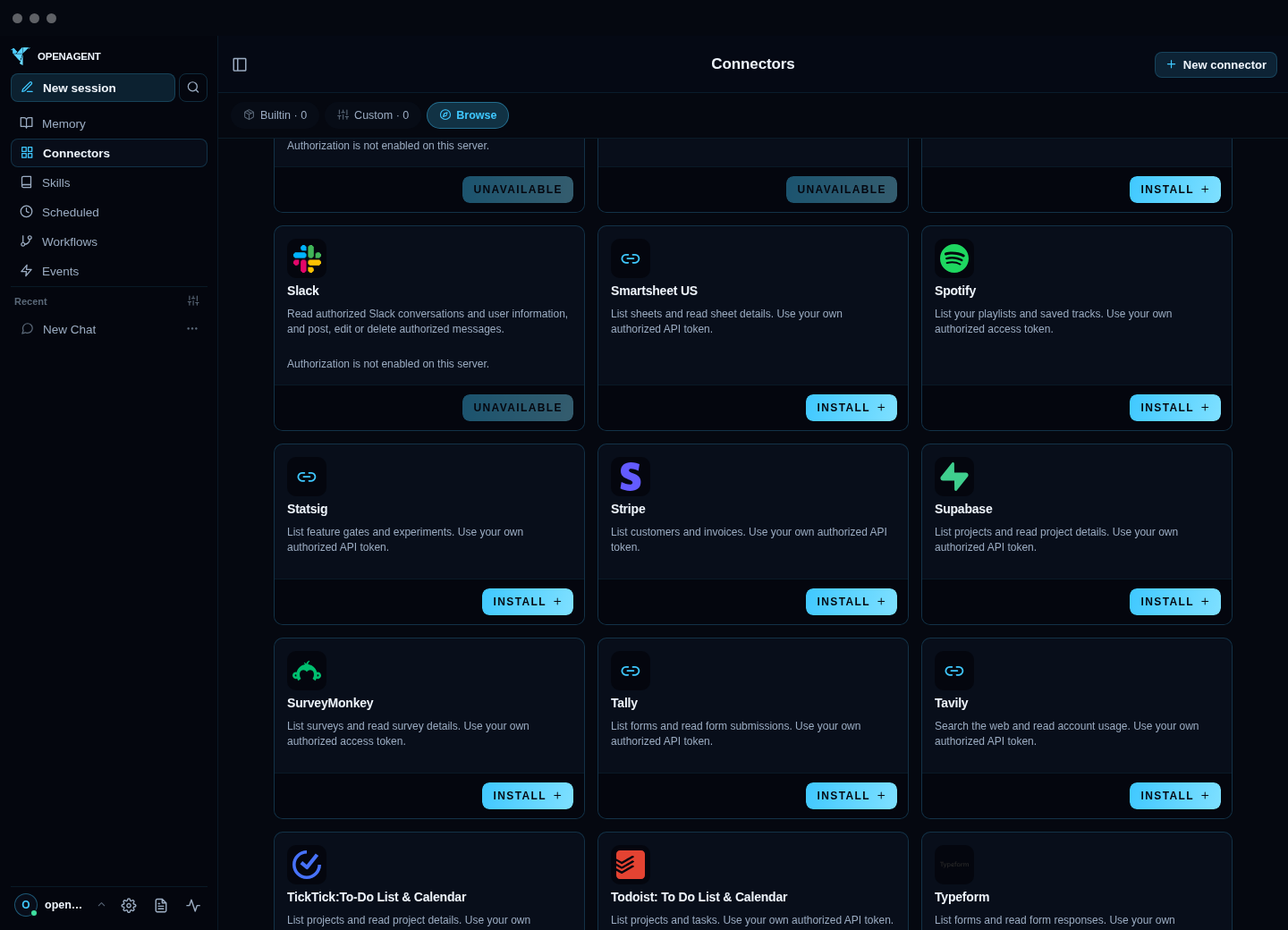Click the Tally link icon
This screenshot has width=1288, height=930.
631,671
